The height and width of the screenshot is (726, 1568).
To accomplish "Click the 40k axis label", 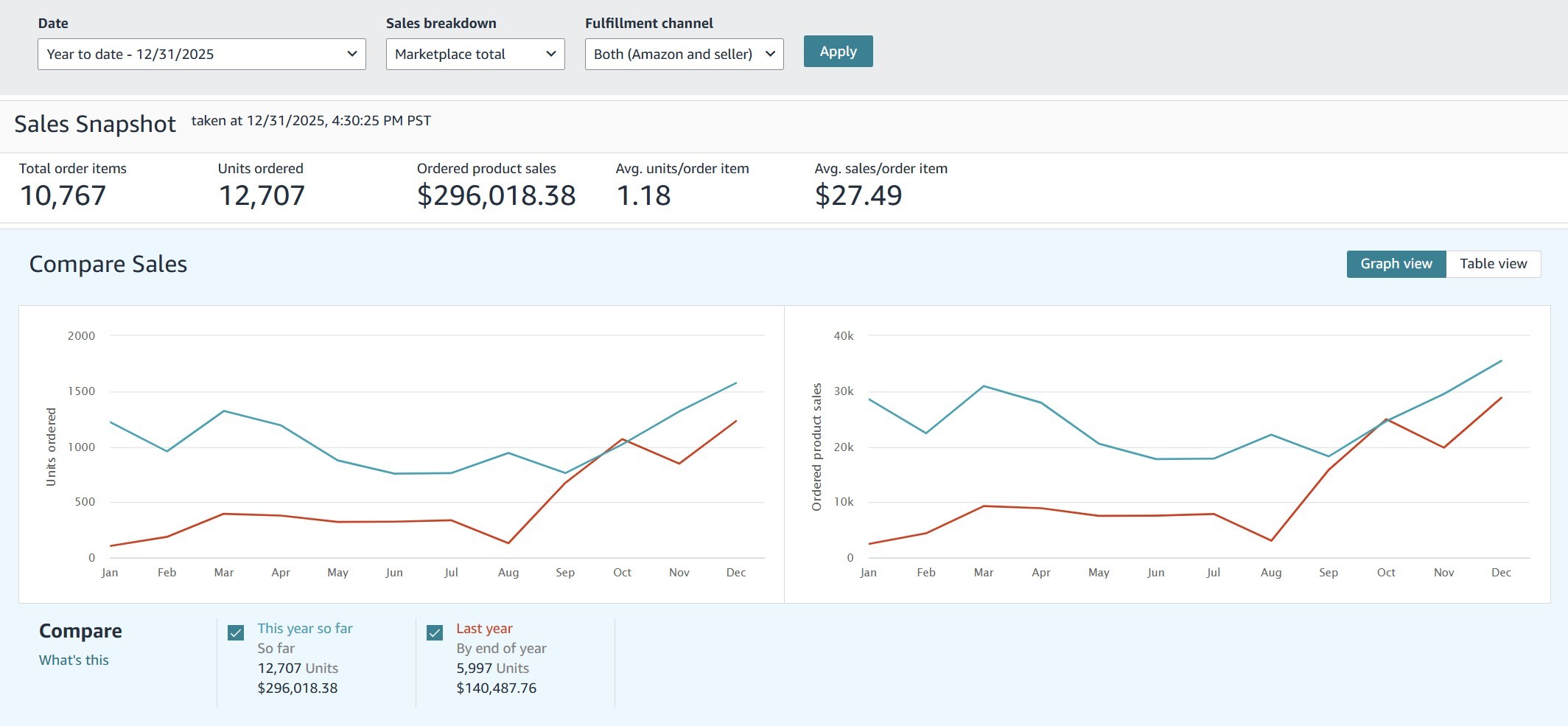I will [x=844, y=336].
